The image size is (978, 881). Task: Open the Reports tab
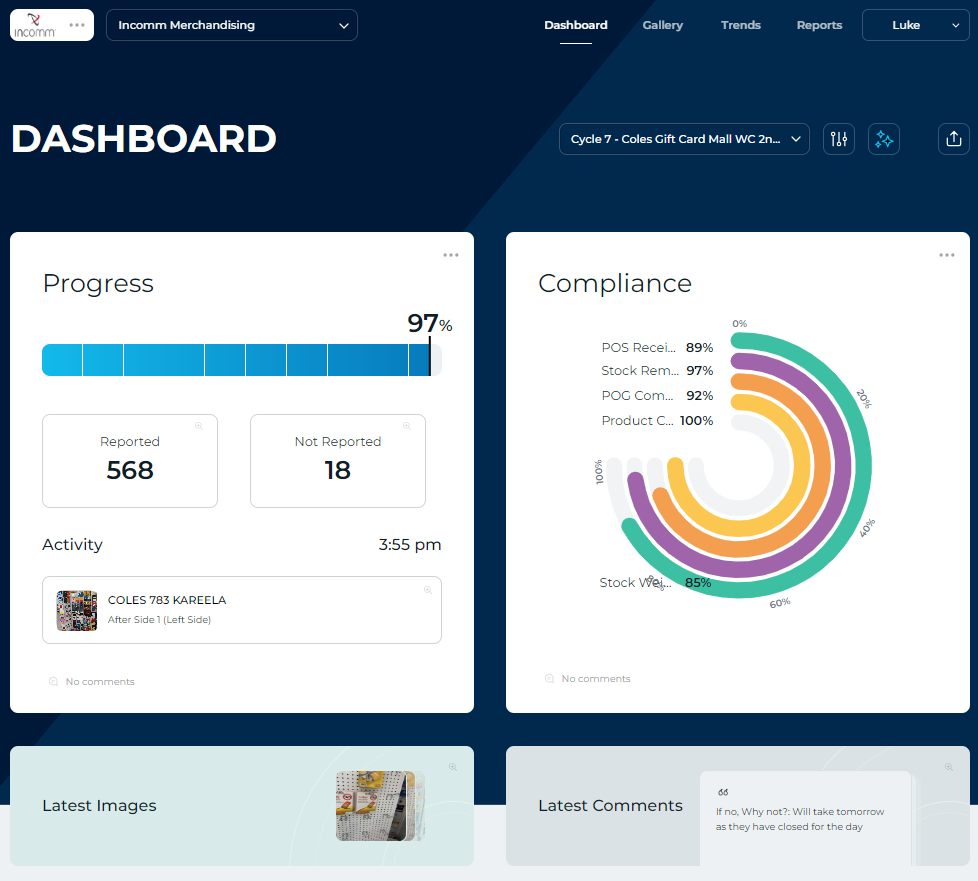[819, 25]
